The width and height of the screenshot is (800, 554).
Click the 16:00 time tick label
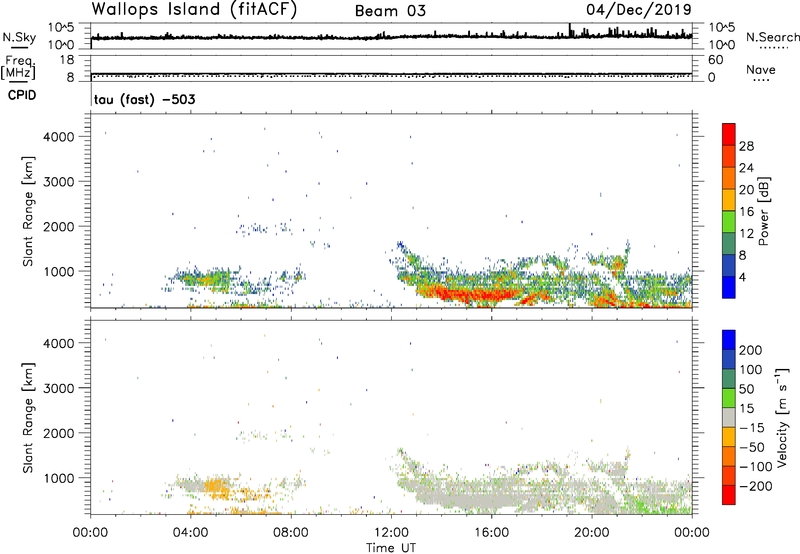click(x=491, y=533)
